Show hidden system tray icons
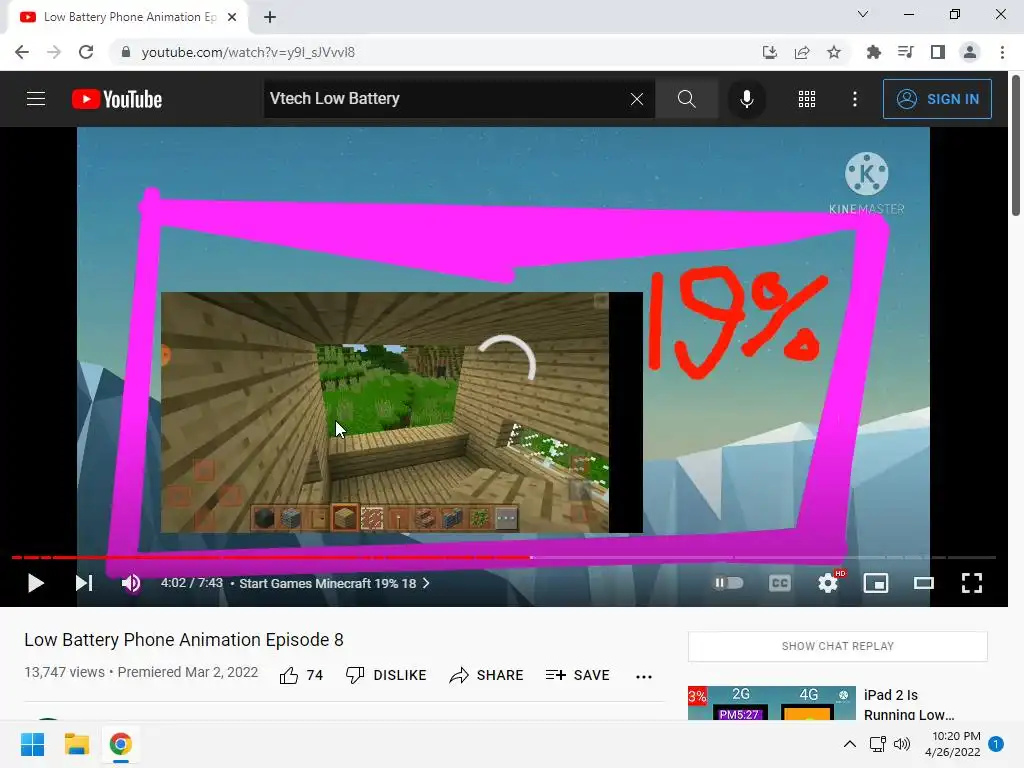Image resolution: width=1024 pixels, height=768 pixels. (850, 744)
